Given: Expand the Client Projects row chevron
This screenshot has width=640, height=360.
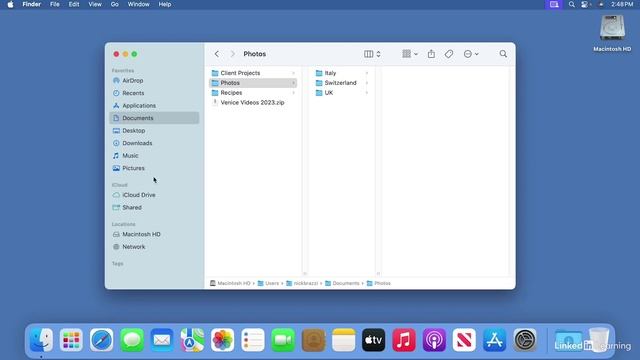Looking at the screenshot, I should (293, 73).
